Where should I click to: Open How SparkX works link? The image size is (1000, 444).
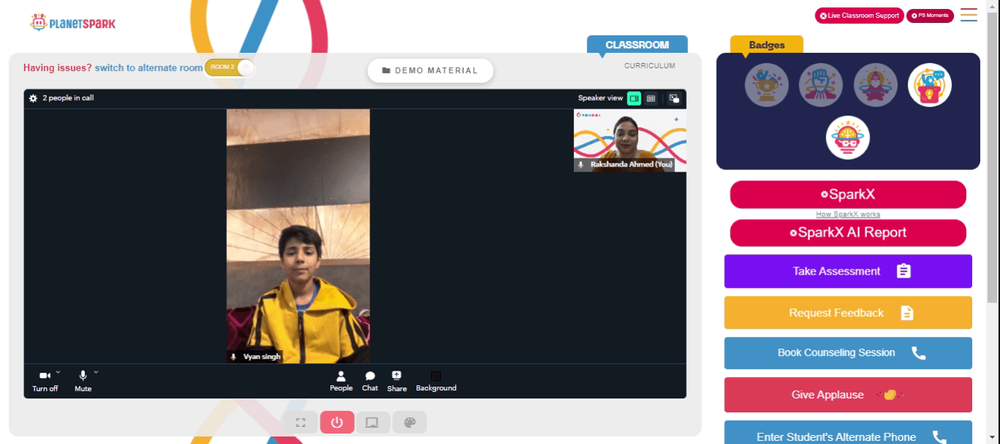click(848, 214)
